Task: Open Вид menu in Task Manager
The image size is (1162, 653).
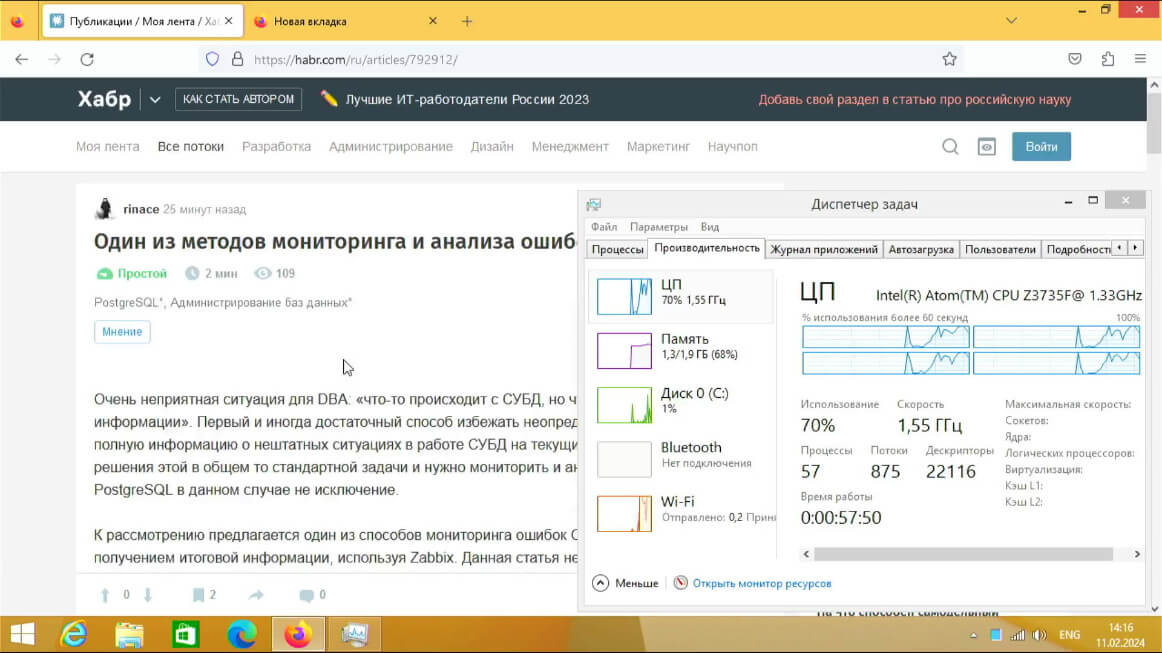Action: 710,227
